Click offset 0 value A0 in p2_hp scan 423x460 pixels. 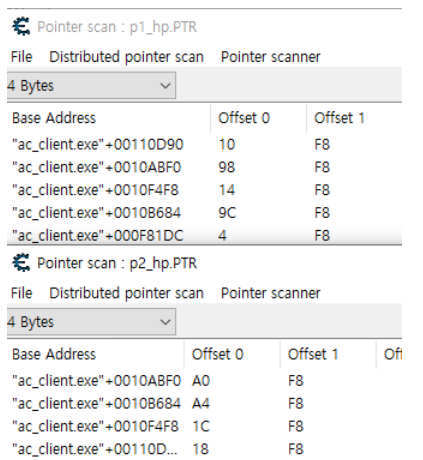201,381
